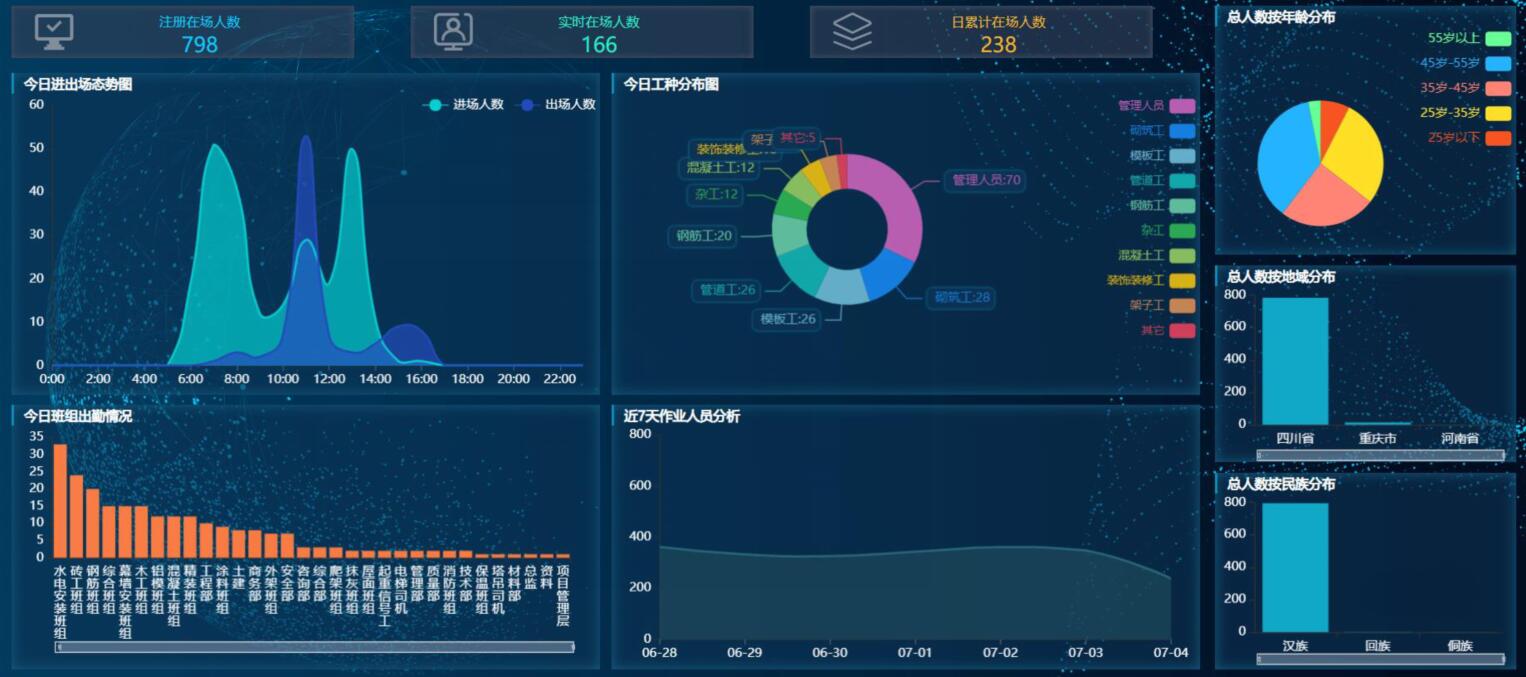Click the brown 架子工 legend swatch

point(1182,306)
